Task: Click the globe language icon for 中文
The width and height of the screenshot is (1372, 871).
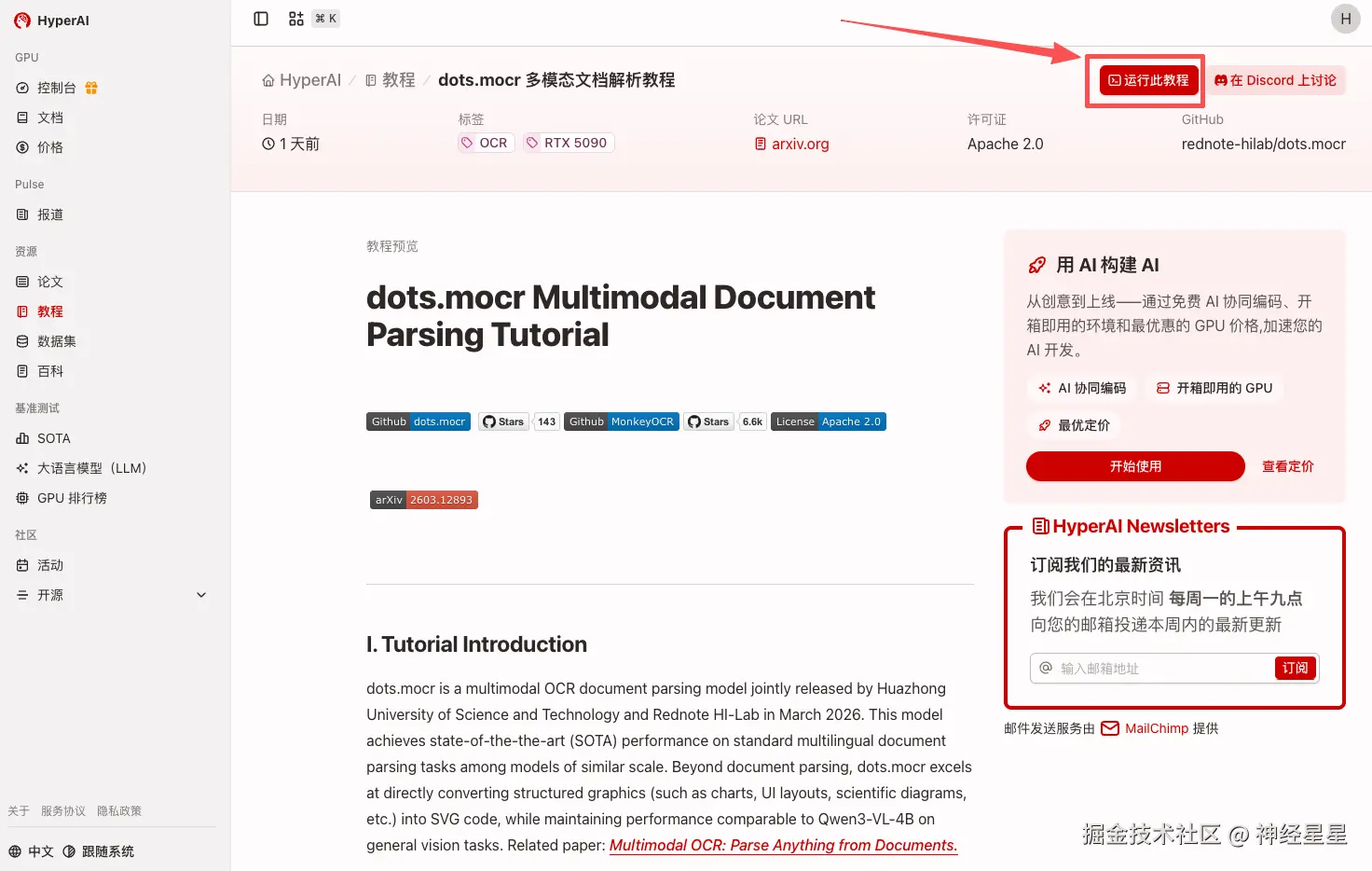Action: (x=15, y=851)
